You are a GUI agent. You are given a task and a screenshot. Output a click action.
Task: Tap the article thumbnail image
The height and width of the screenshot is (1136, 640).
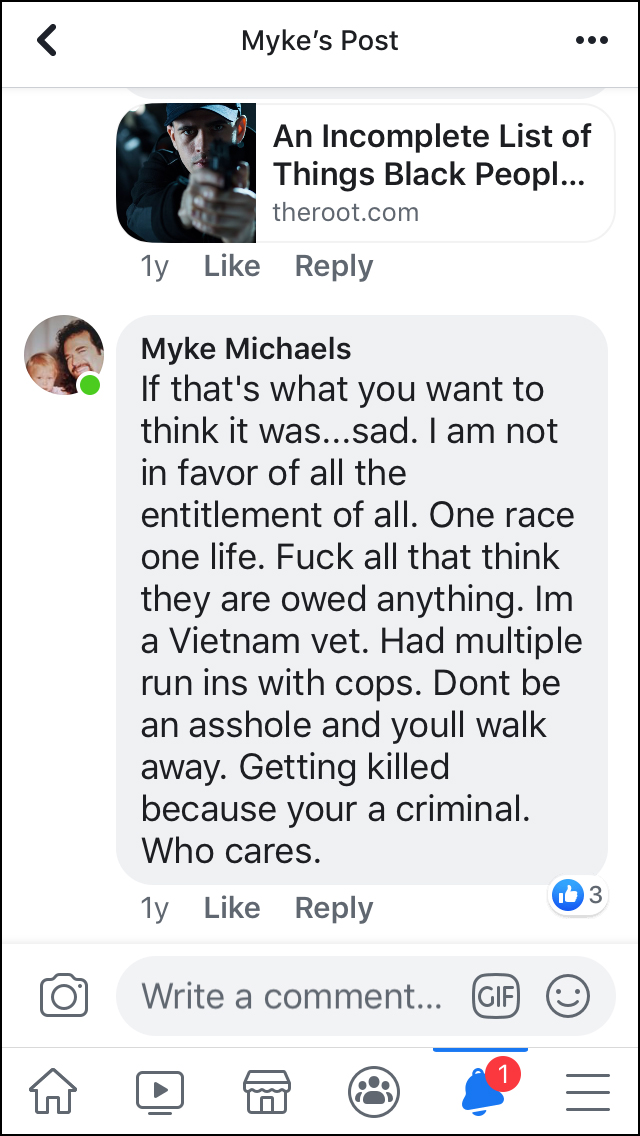187,172
